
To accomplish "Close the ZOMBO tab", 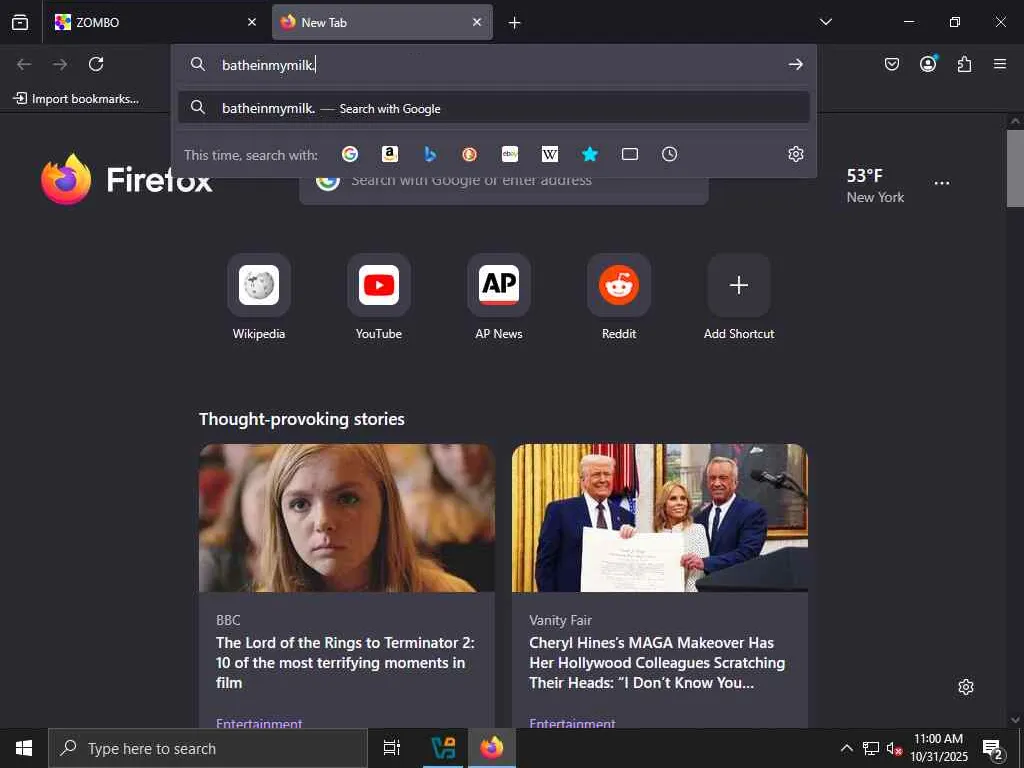I will pos(251,22).
